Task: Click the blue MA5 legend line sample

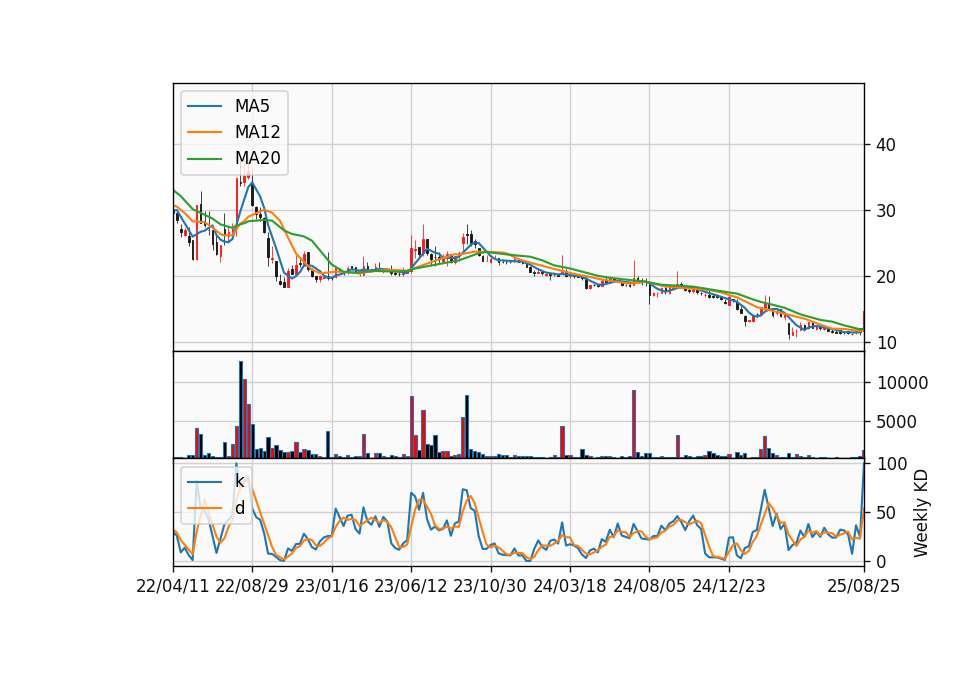Action: tap(204, 106)
